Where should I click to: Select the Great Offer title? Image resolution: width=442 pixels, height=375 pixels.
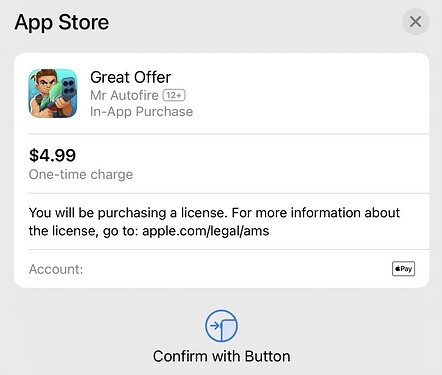pos(131,77)
